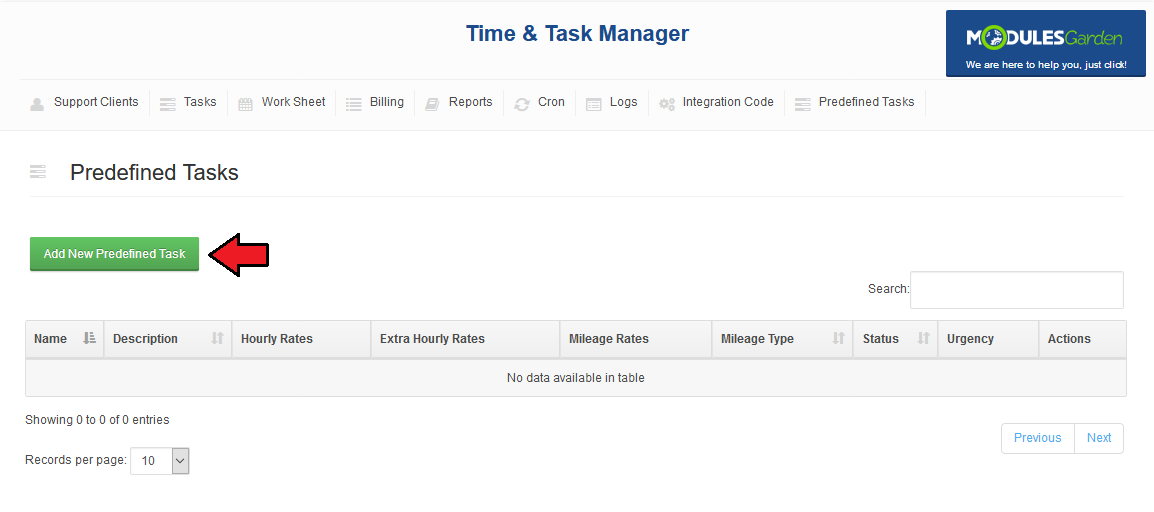Click the Next pagination button
Image resolution: width=1154 pixels, height=512 pixels.
click(1099, 438)
